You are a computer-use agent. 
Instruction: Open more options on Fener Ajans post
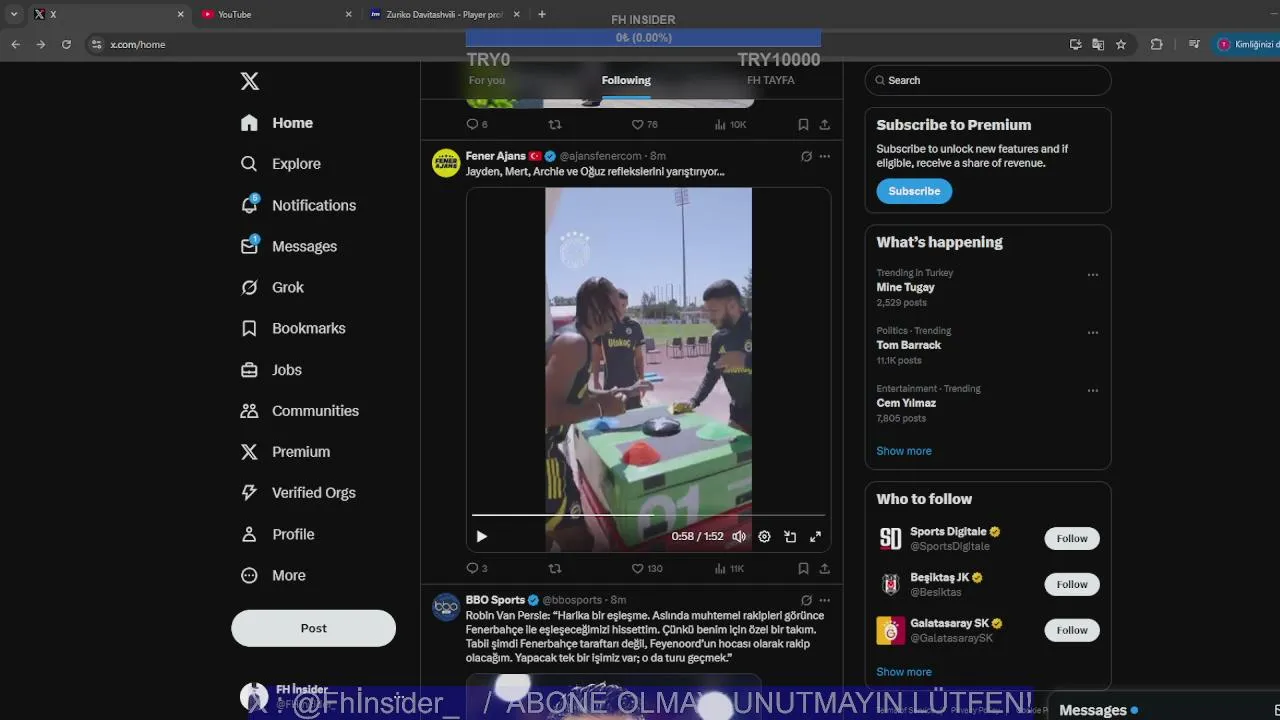pyautogui.click(x=824, y=156)
